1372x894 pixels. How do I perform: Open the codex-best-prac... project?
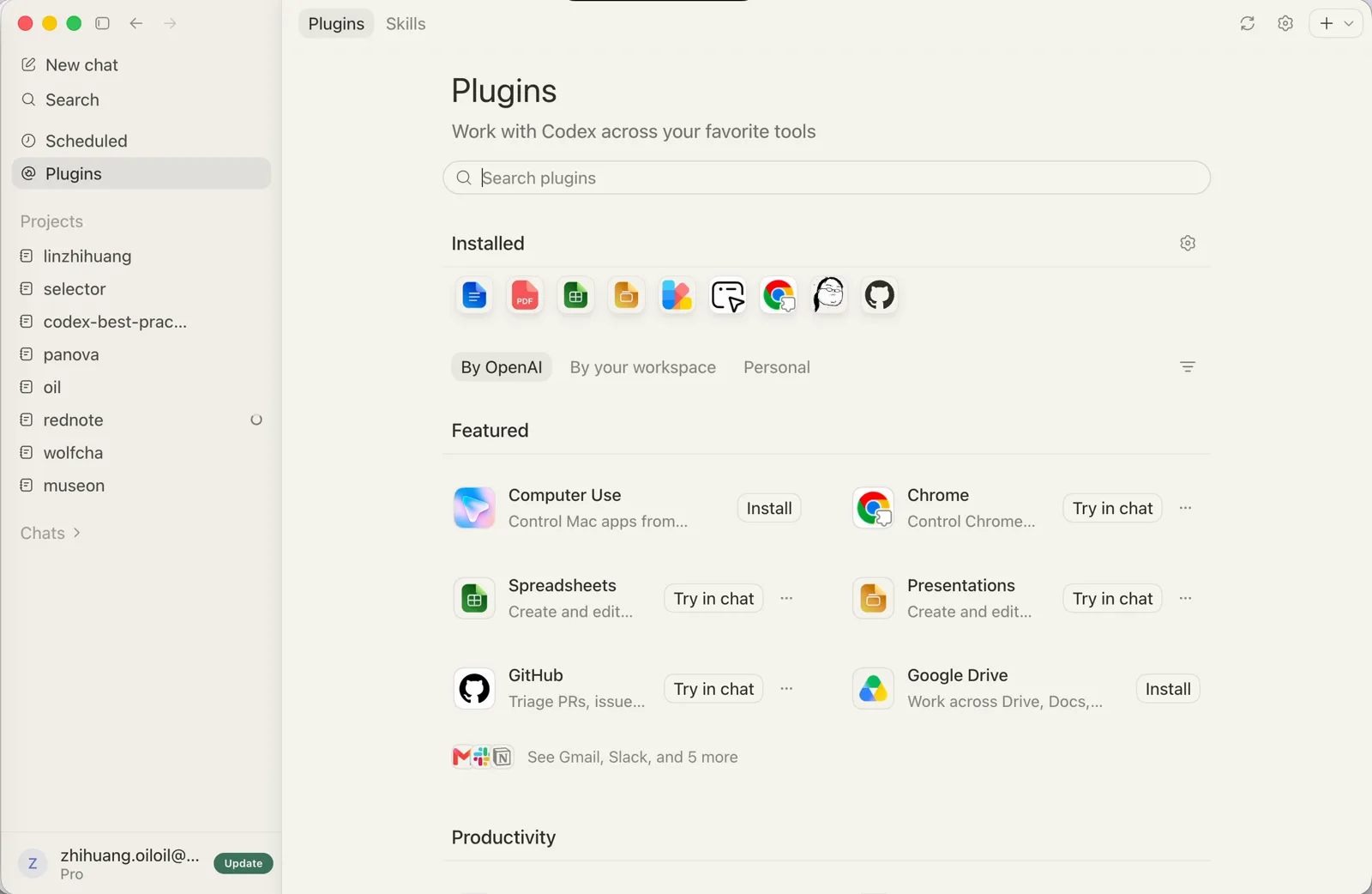coord(141,322)
